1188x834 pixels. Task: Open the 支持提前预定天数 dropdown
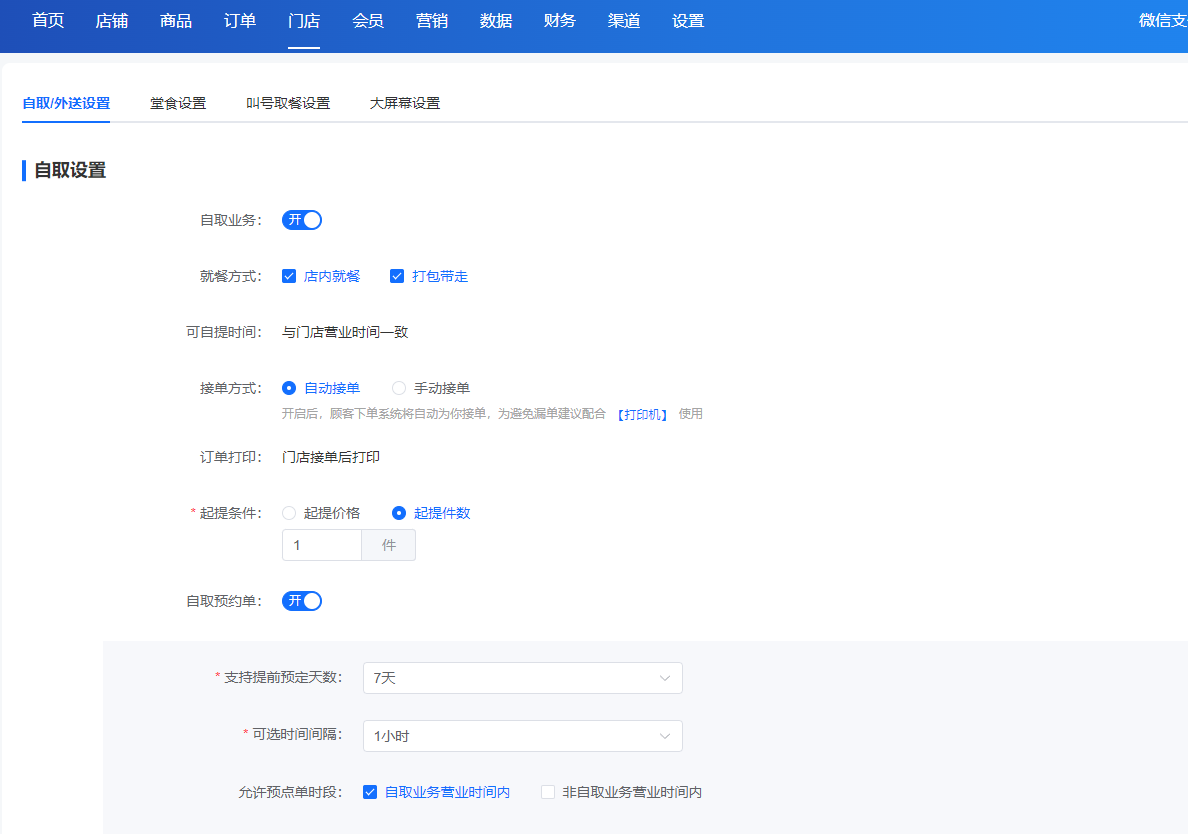click(523, 678)
